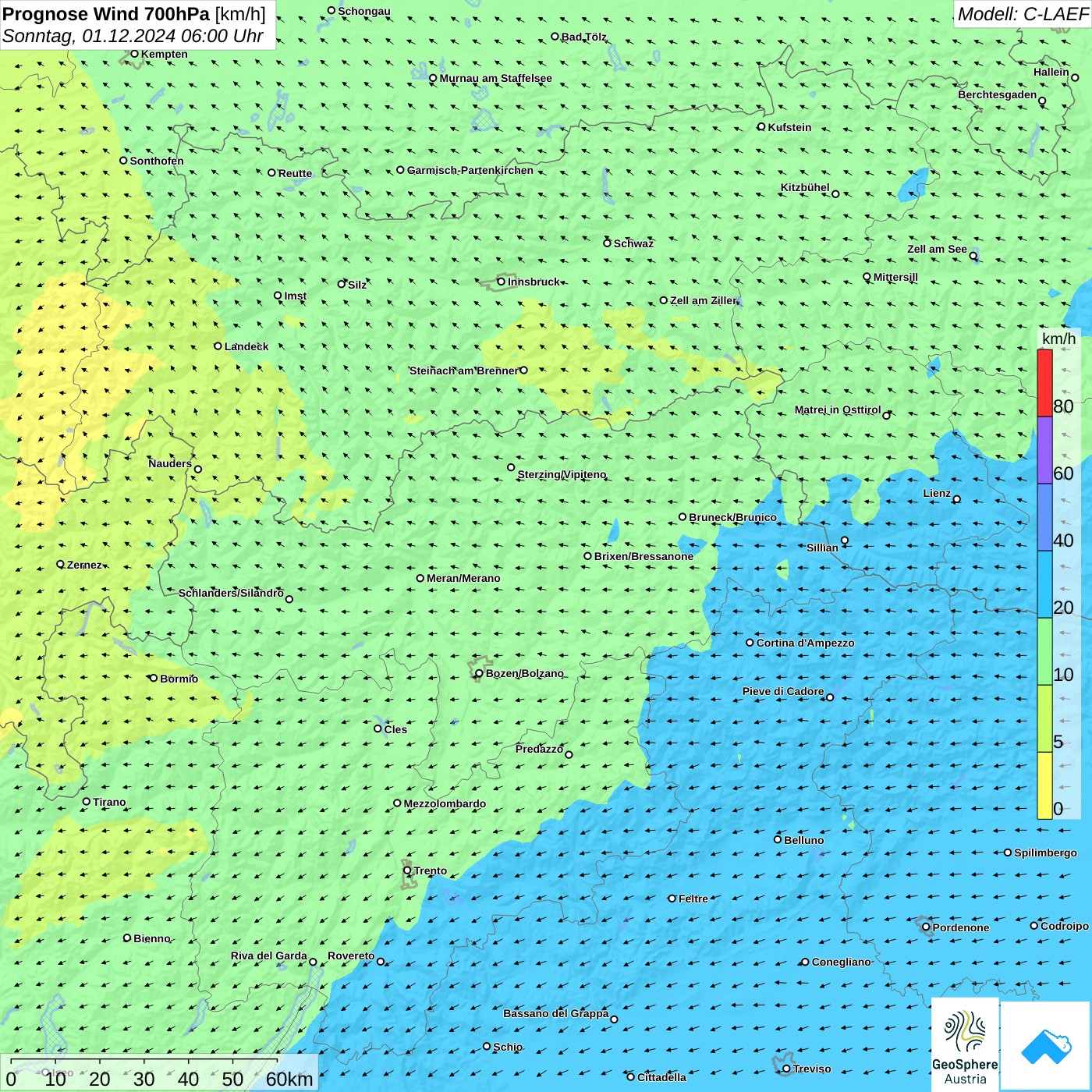Click the Pordenone city label
The image size is (1092, 1092).
(x=960, y=927)
